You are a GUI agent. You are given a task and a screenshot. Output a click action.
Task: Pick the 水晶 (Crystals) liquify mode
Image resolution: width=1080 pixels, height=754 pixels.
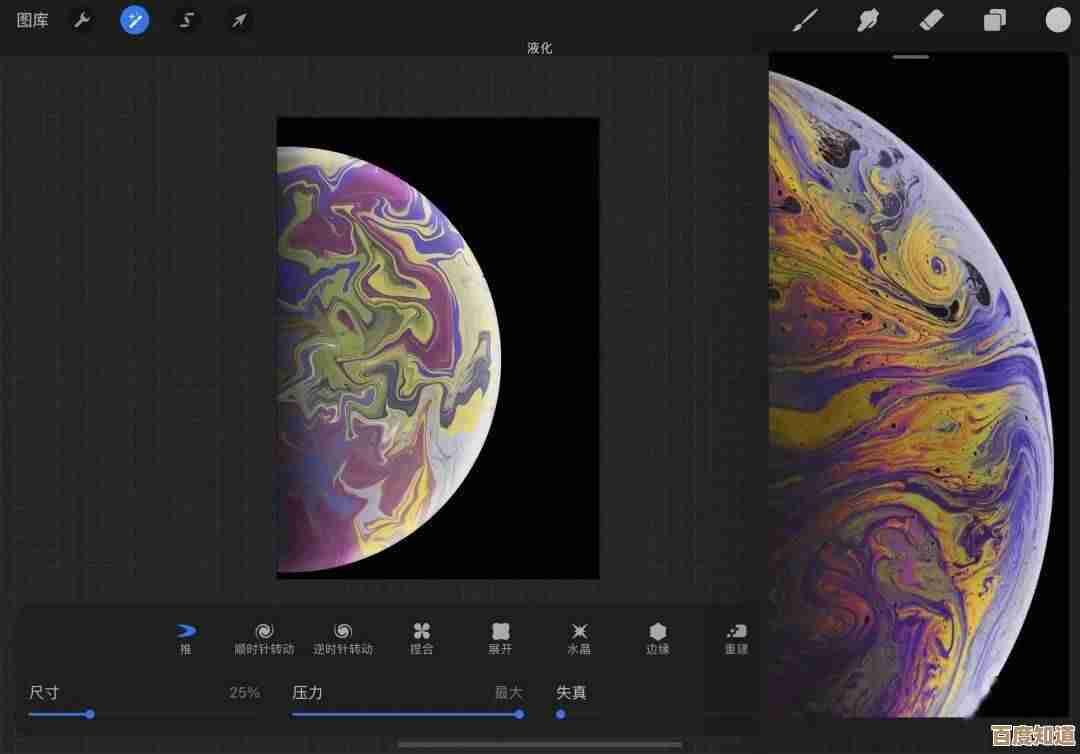[x=579, y=637]
